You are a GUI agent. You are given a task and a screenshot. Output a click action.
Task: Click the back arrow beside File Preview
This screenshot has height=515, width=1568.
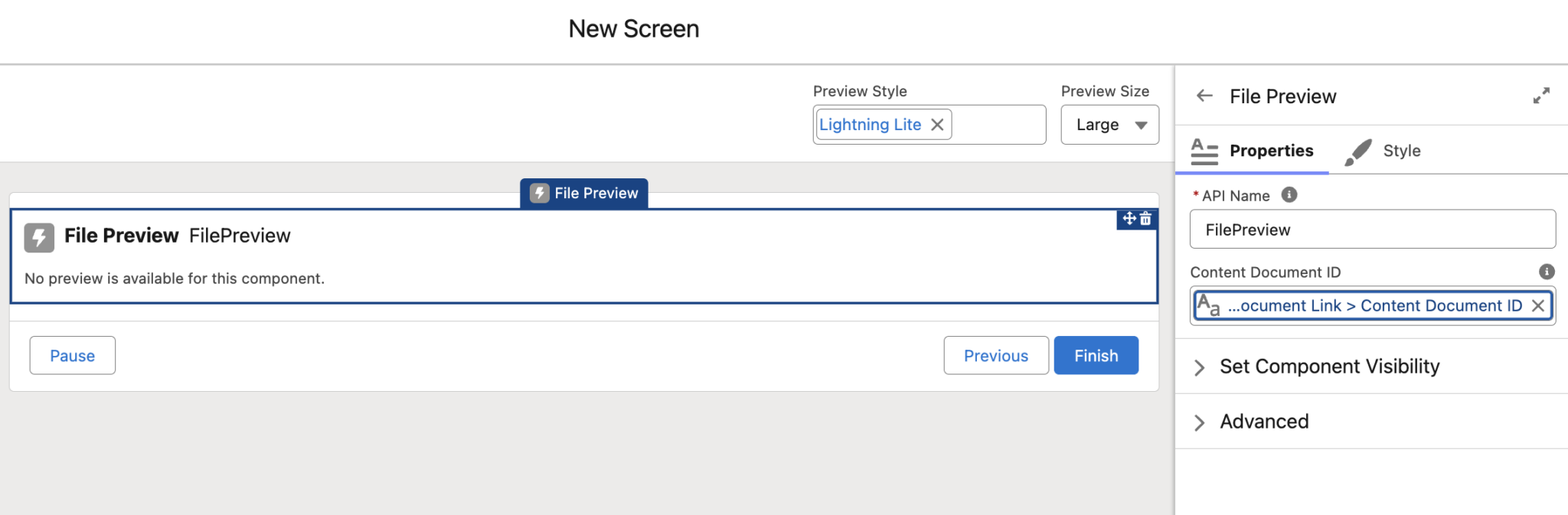(x=1204, y=96)
